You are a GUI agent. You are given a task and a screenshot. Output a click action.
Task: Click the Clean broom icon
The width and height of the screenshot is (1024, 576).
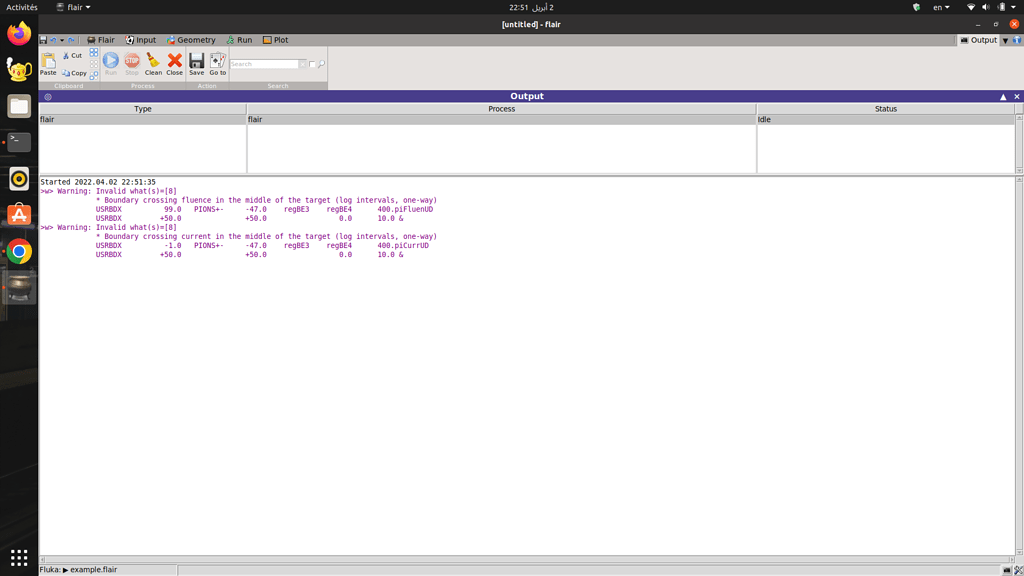(153, 62)
